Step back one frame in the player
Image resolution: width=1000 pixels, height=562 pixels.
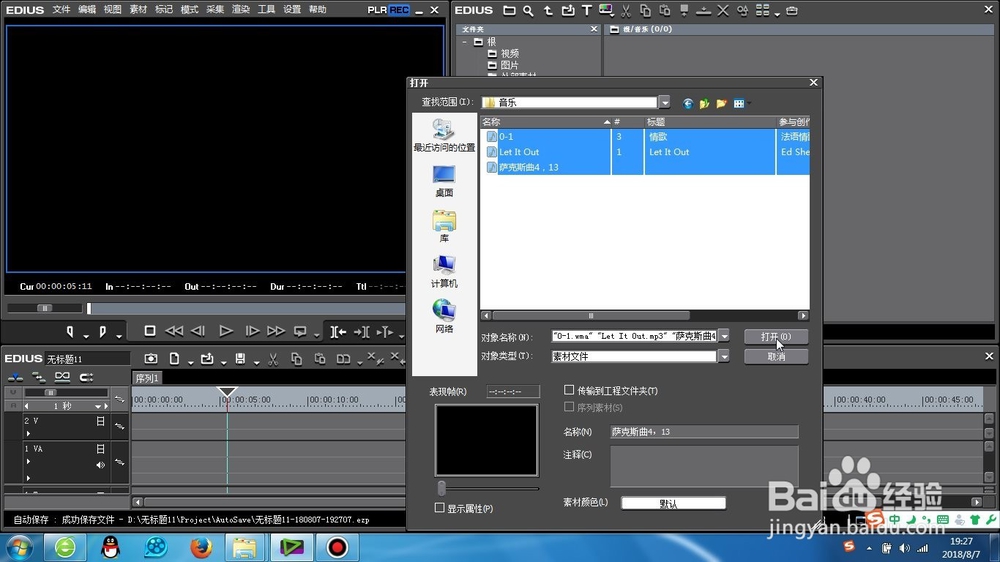tap(198, 330)
